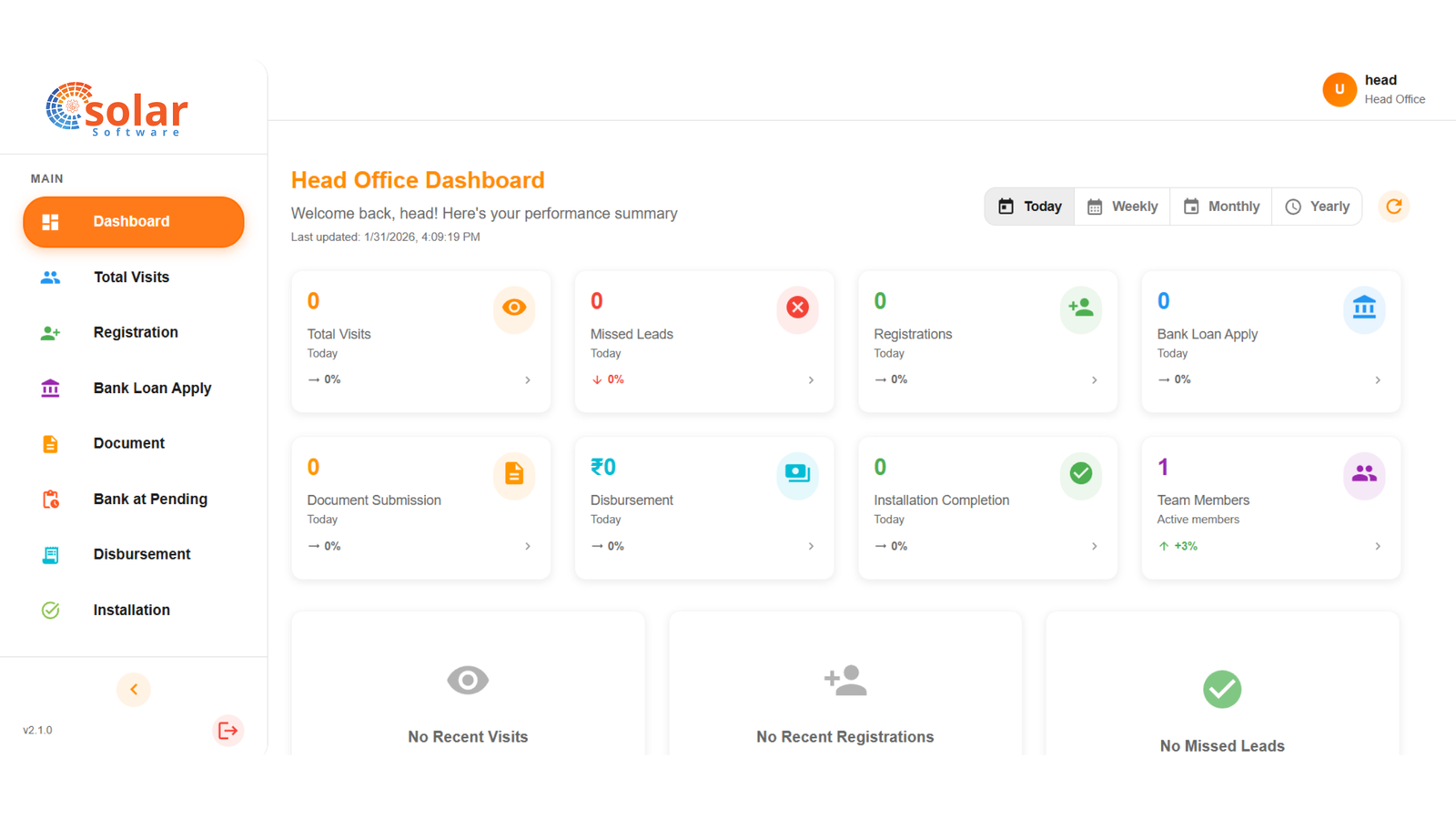Switch to the Monthly tab

pyautogui.click(x=1220, y=206)
